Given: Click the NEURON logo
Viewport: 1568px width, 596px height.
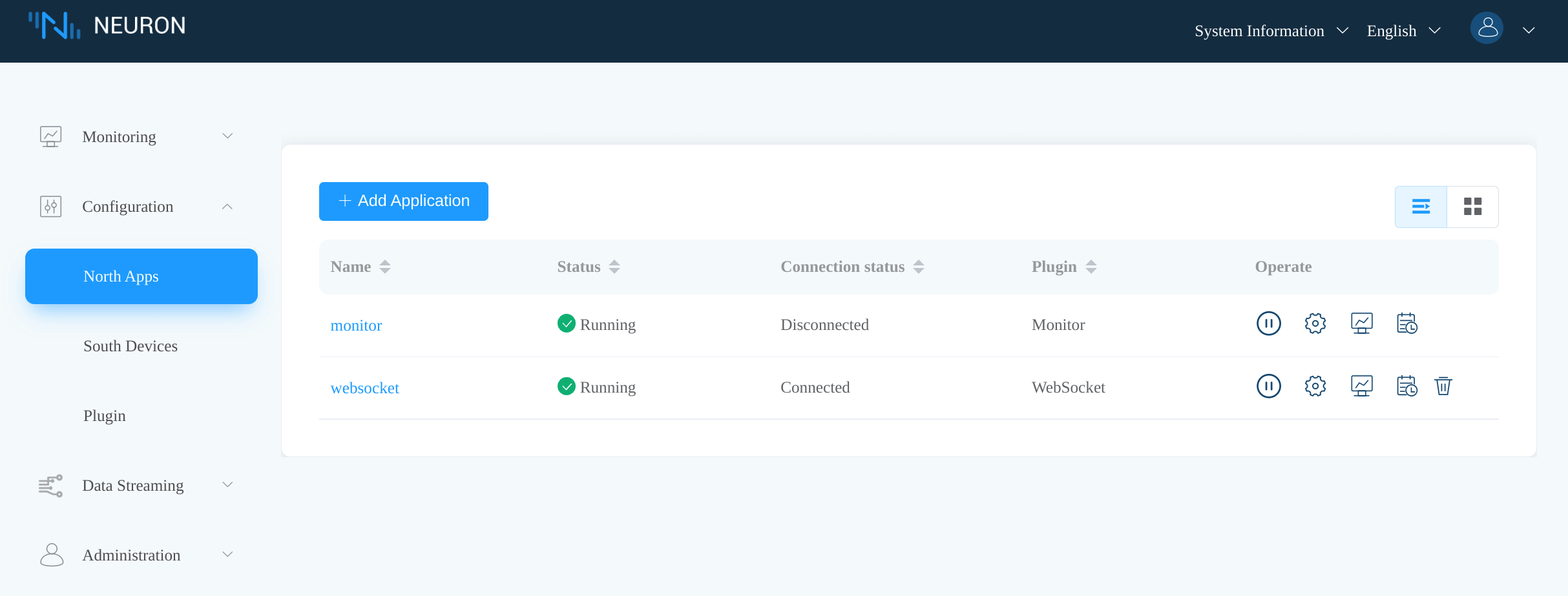Looking at the screenshot, I should click(107, 26).
